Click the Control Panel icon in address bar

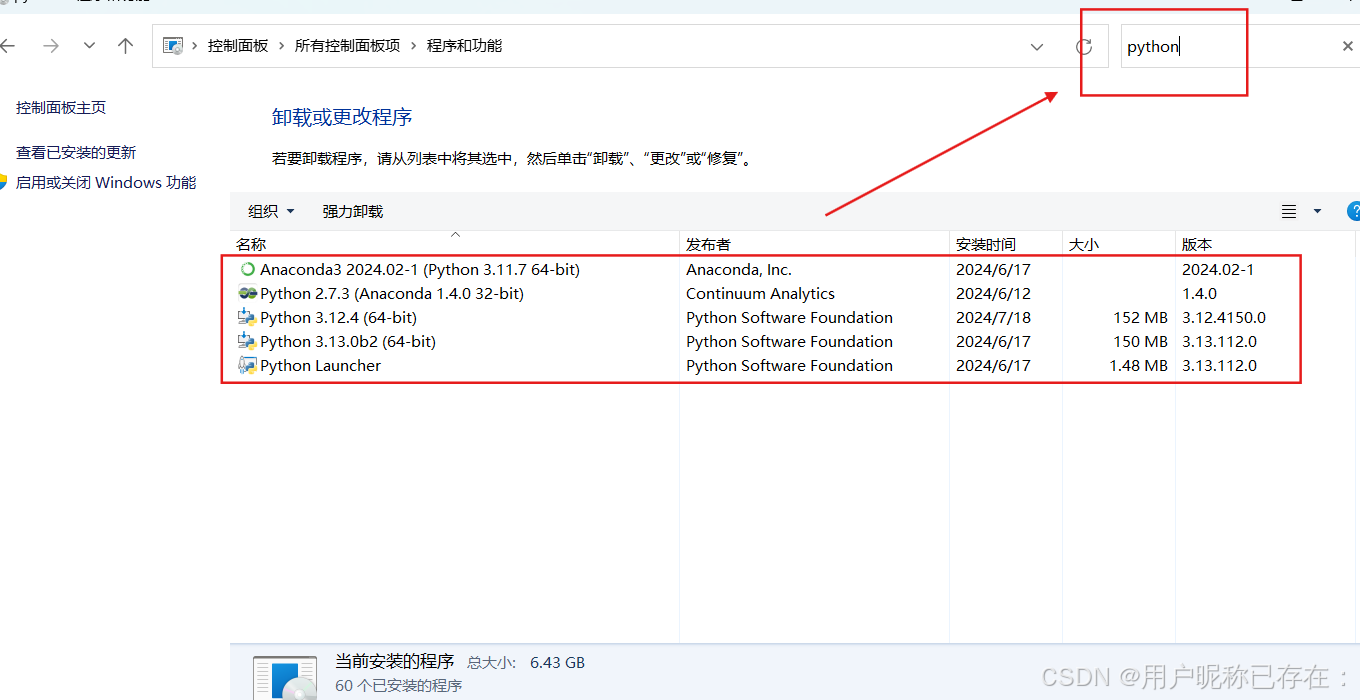pyautogui.click(x=173, y=46)
